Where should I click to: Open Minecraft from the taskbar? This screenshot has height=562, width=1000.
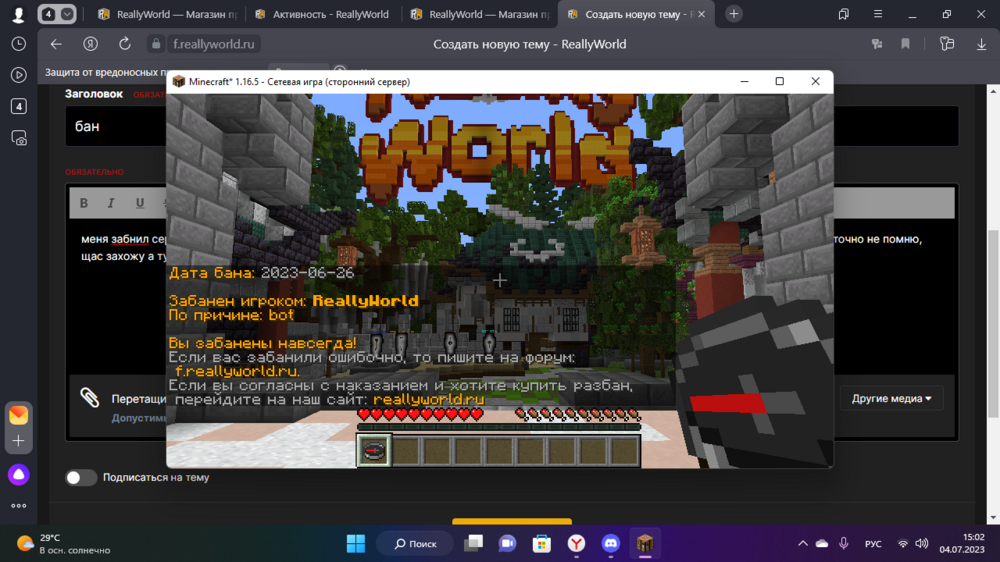(645, 544)
